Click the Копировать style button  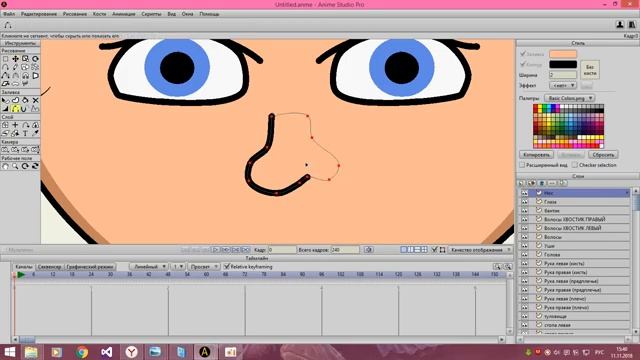(x=536, y=155)
